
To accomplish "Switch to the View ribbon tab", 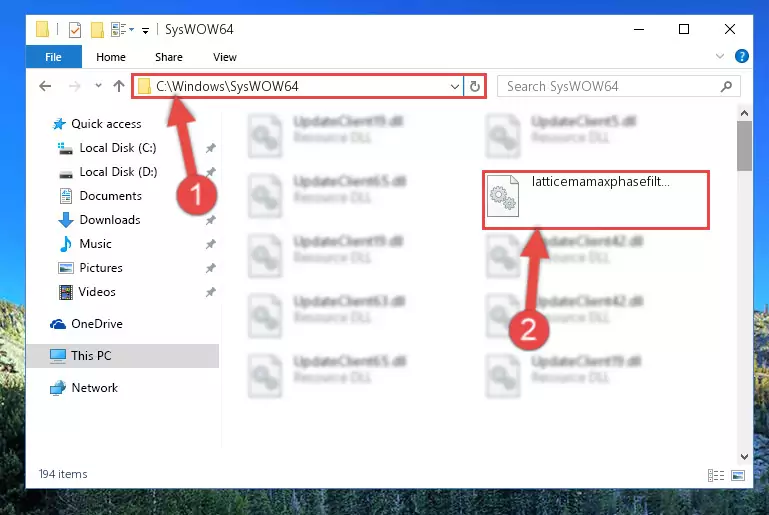I will click(x=225, y=57).
